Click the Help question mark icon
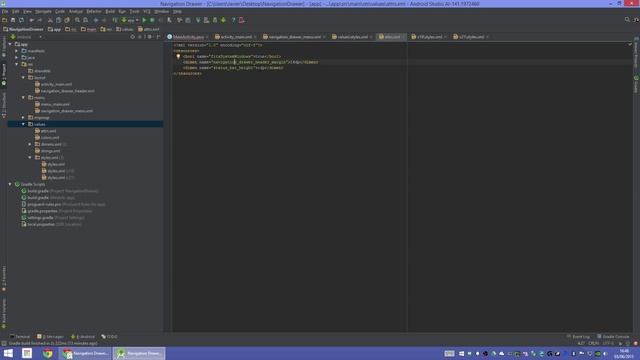 click(233, 20)
